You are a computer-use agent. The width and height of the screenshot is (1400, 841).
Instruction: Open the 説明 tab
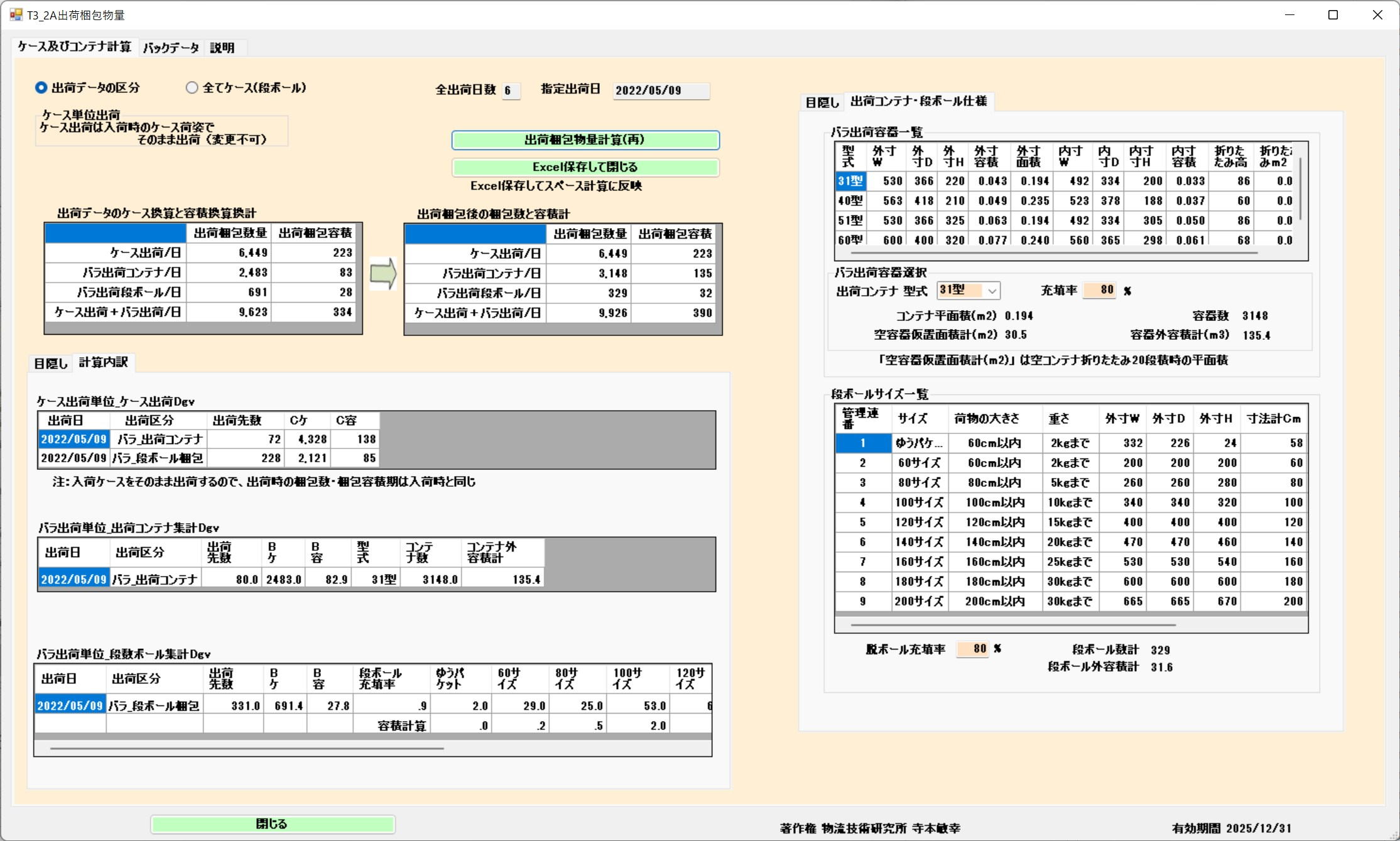tap(222, 48)
